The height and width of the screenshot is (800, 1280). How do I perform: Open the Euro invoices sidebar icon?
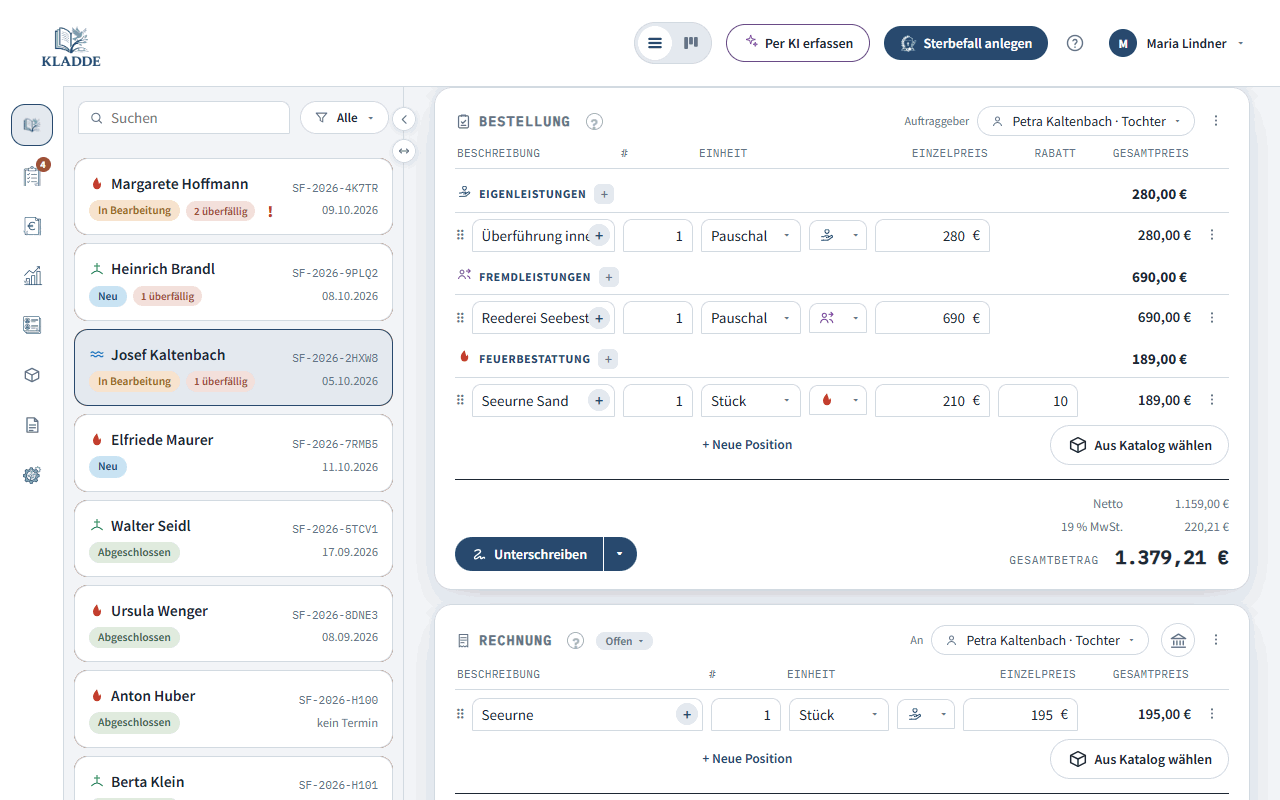point(32,226)
